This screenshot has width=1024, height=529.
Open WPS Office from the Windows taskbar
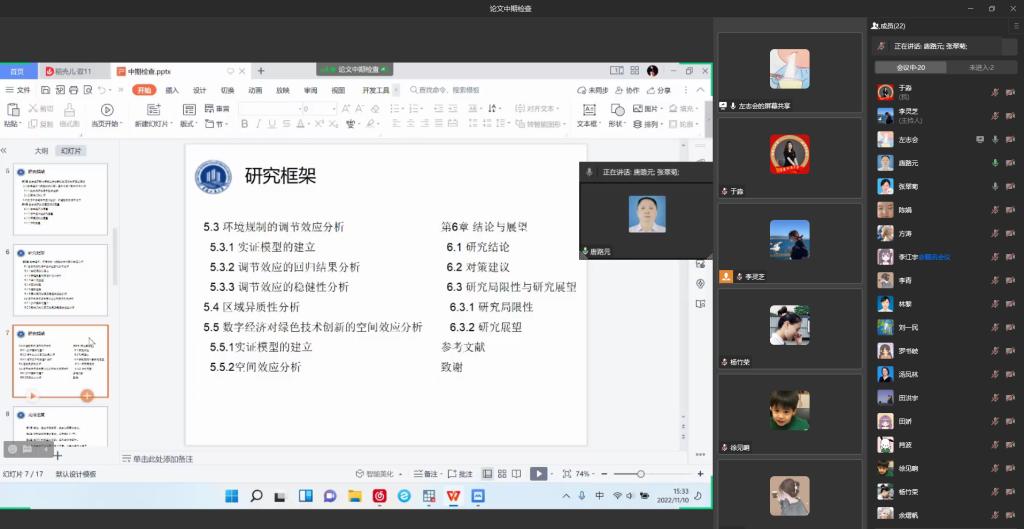tap(453, 496)
